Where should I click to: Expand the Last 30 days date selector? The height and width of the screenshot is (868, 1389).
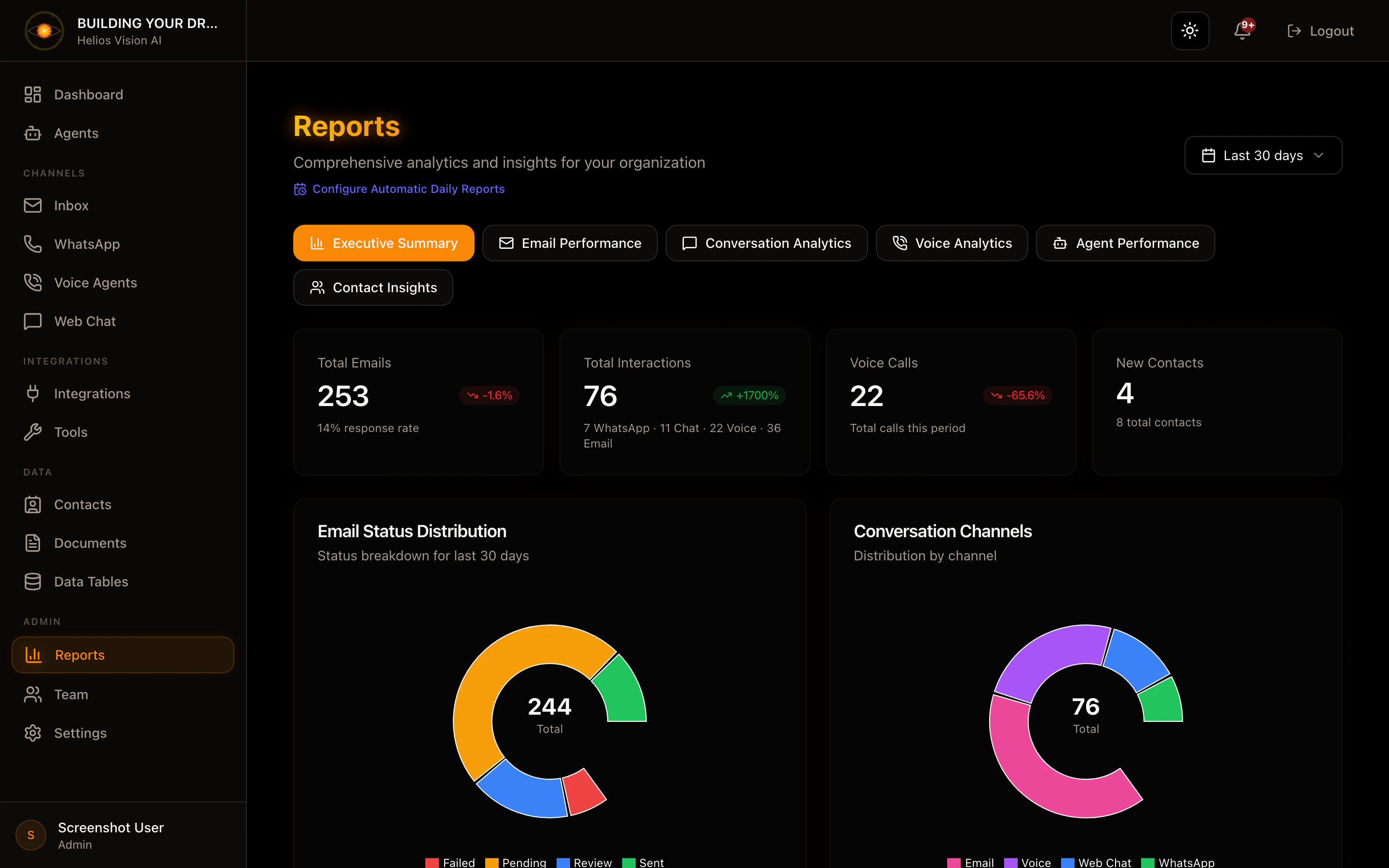coord(1263,155)
